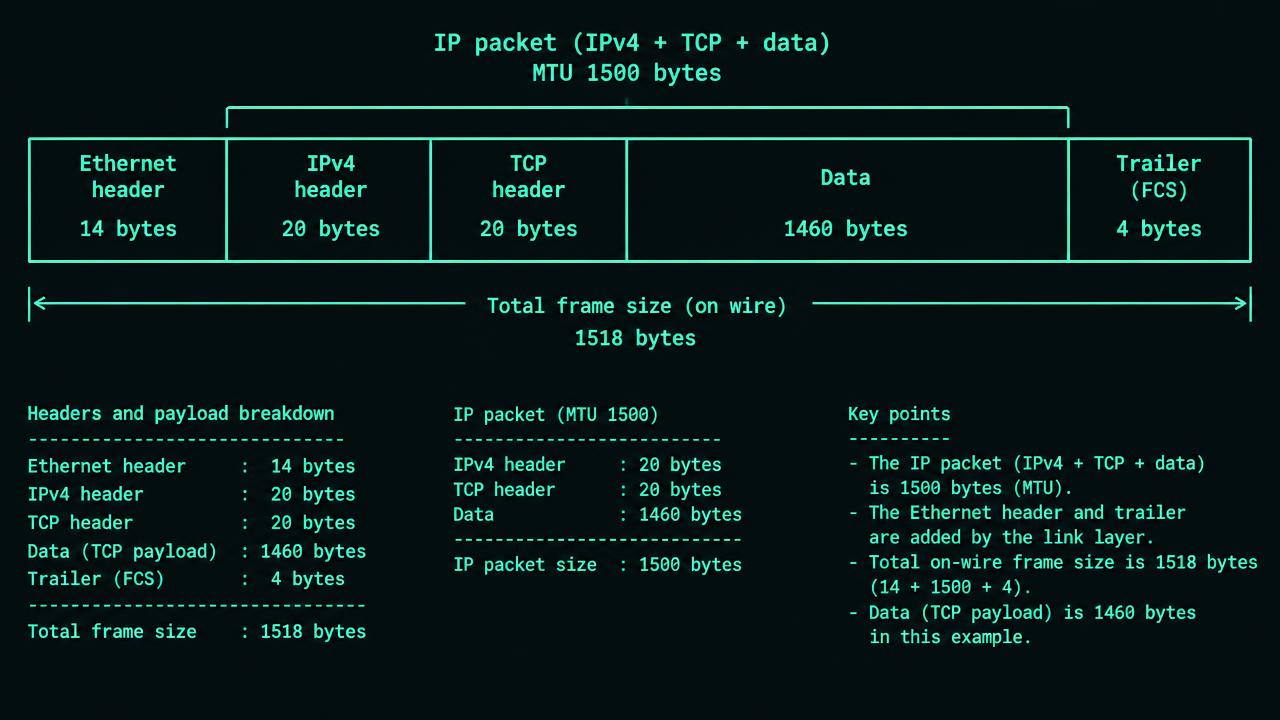Click the "Key points" heading
The width and height of the screenshot is (1280, 720).
(899, 414)
